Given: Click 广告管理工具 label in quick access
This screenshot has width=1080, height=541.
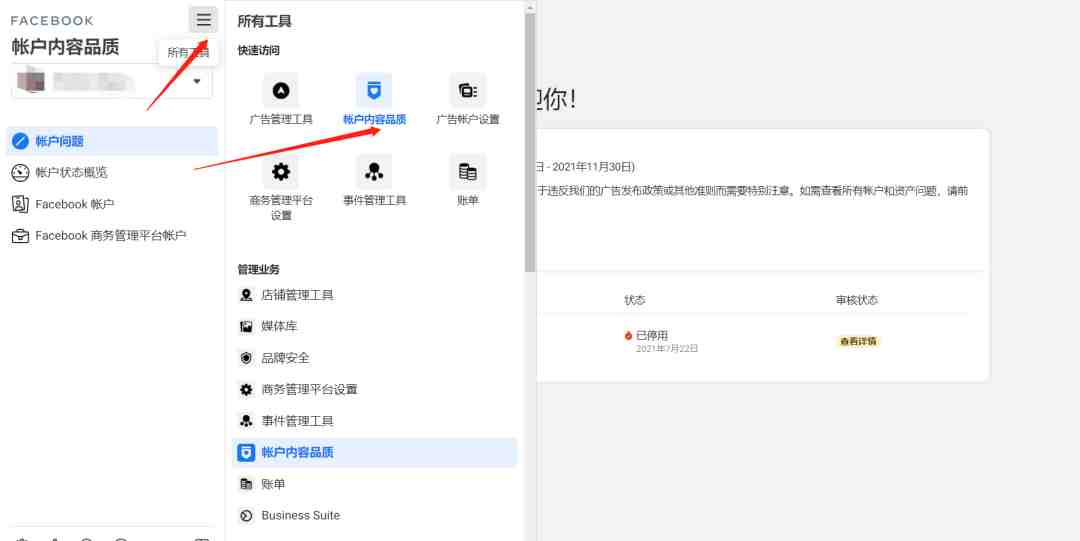Looking at the screenshot, I should click(x=281, y=119).
